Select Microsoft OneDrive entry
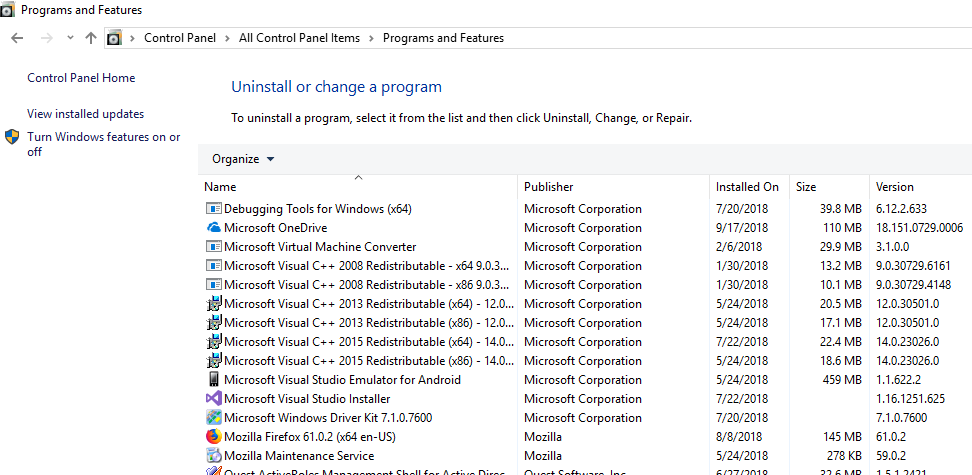Viewport: 972px width, 475px height. pos(276,228)
